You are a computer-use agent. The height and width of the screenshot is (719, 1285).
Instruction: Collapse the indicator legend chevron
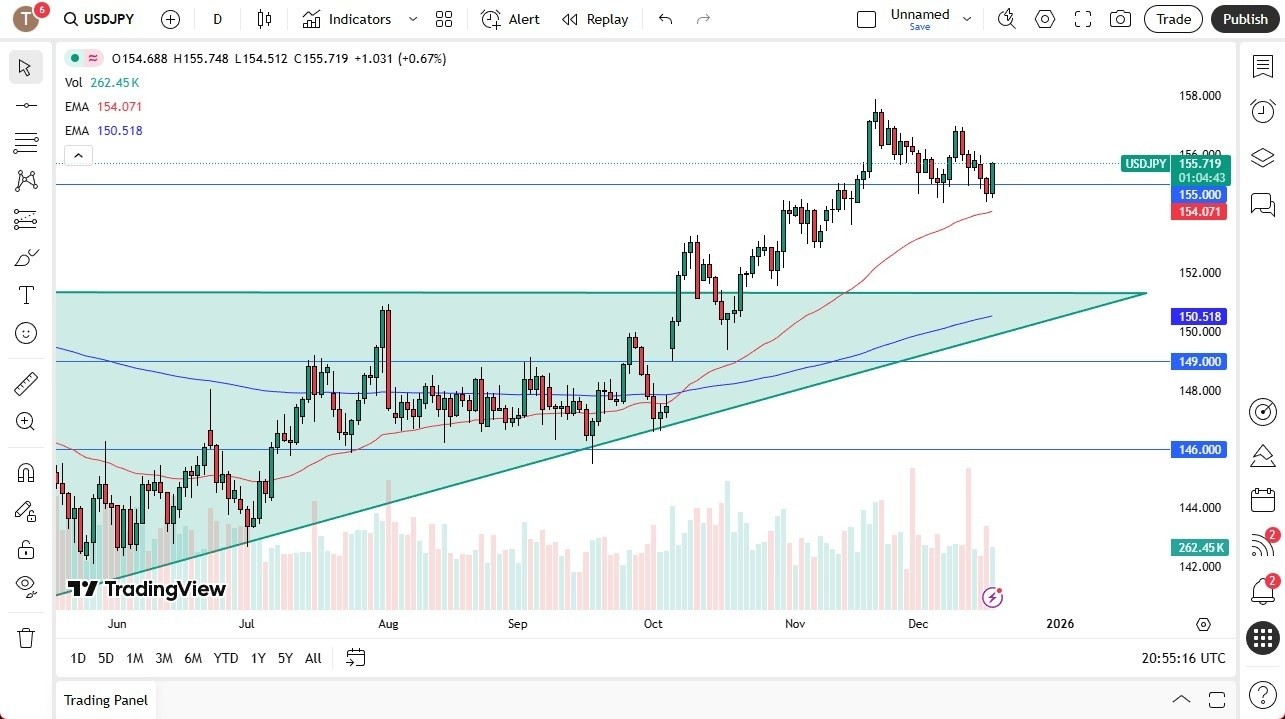pos(78,155)
